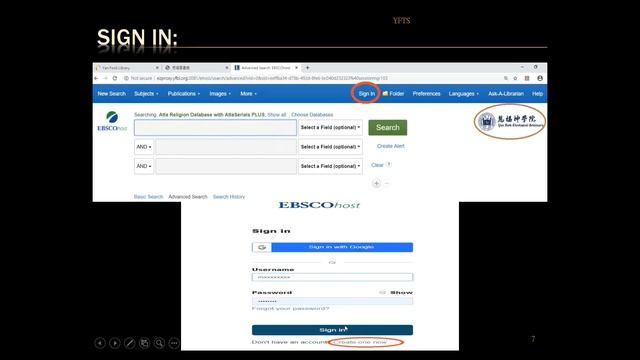This screenshot has height=360, width=640.
Task: Focus the third search text box
Action: click(x=226, y=166)
